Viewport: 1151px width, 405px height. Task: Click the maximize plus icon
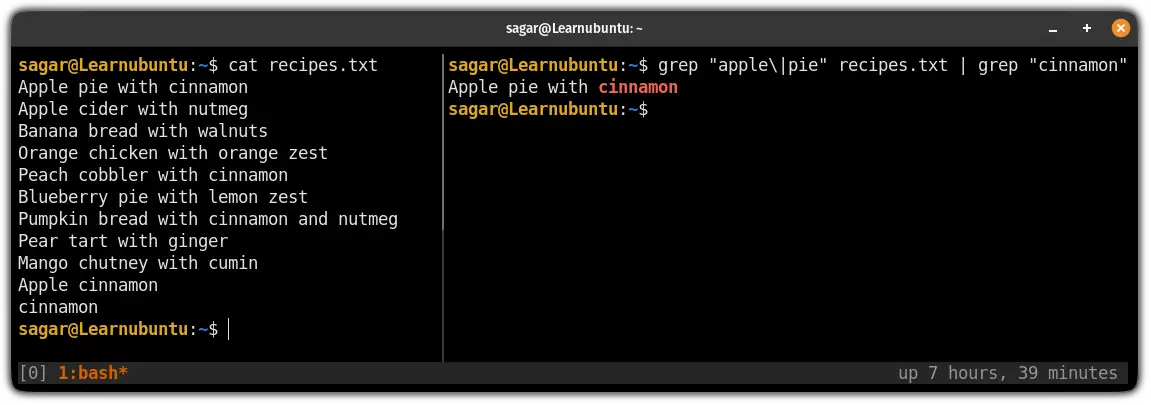pyautogui.click(x=1087, y=29)
